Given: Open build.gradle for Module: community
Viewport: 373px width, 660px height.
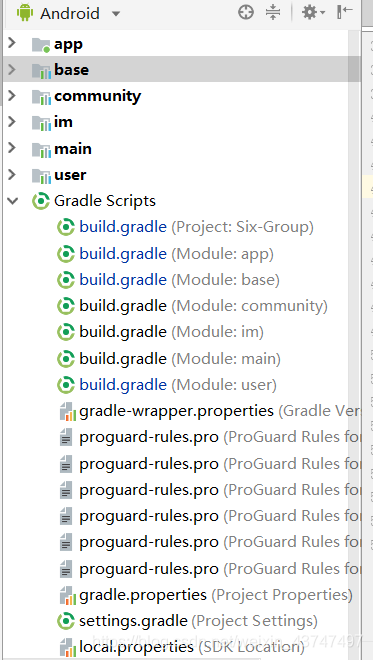Looking at the screenshot, I should point(203,306).
